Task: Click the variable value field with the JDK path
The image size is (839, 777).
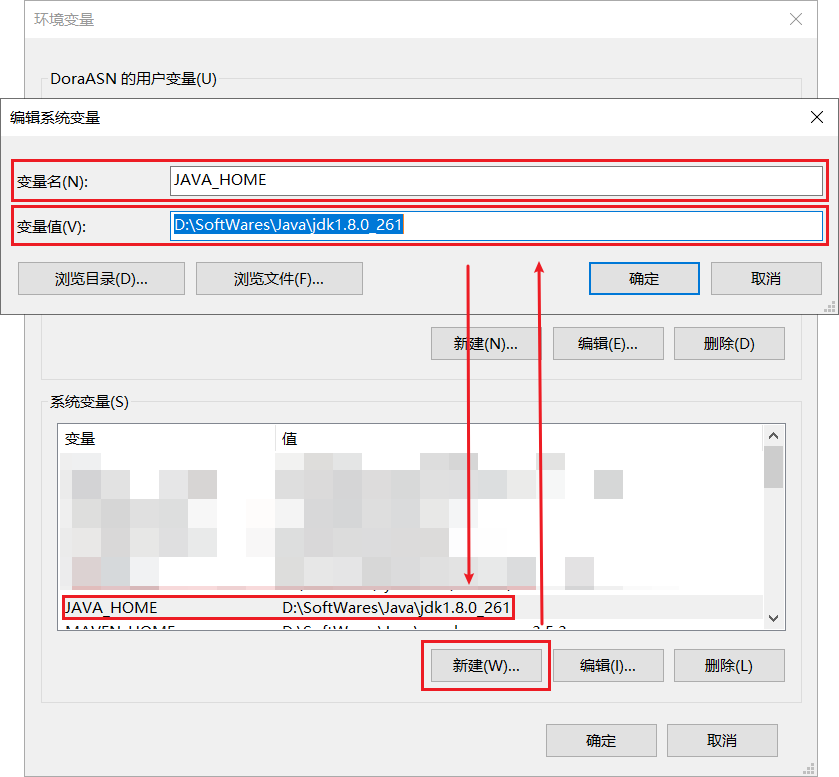Action: 496,226
